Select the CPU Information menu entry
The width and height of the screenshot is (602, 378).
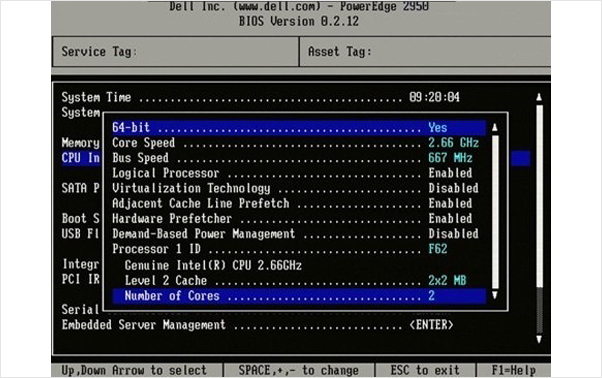[81, 158]
